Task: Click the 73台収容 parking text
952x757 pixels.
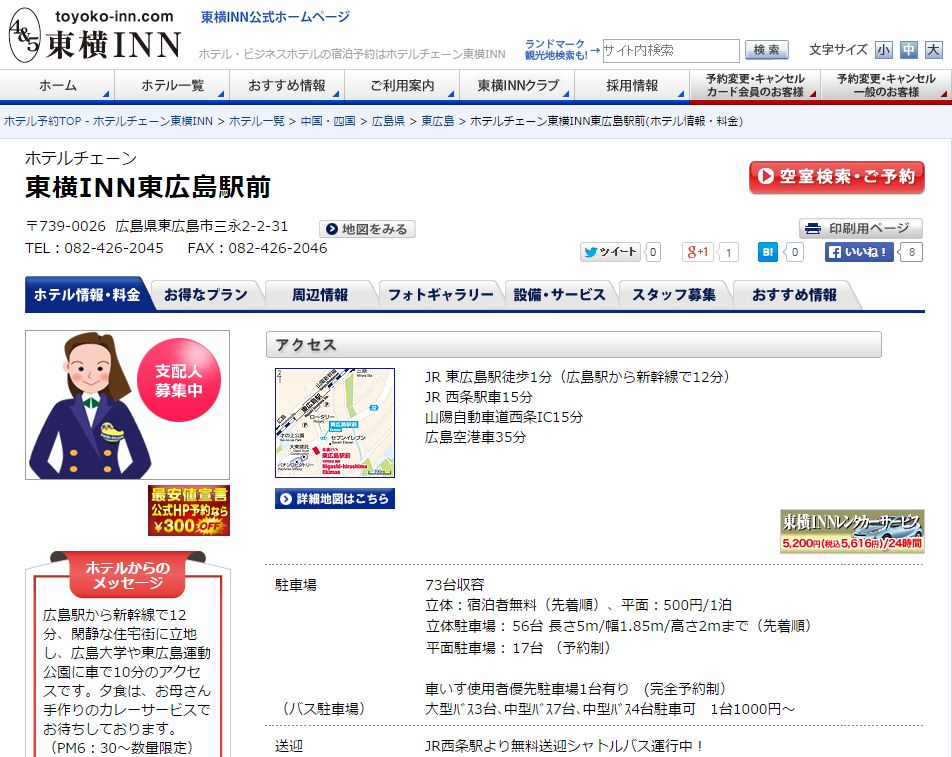Action: [x=455, y=585]
